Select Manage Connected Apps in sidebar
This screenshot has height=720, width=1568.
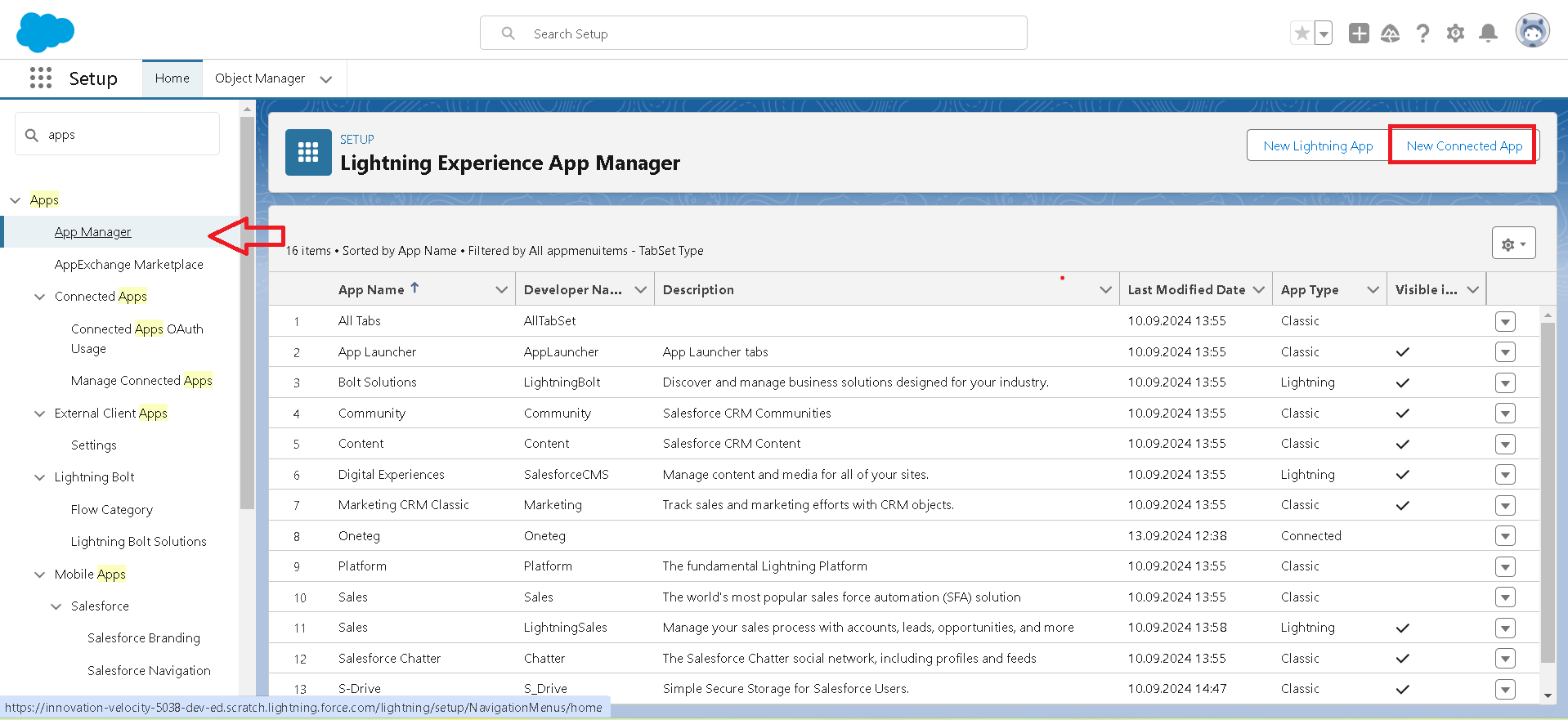pyautogui.click(x=141, y=381)
